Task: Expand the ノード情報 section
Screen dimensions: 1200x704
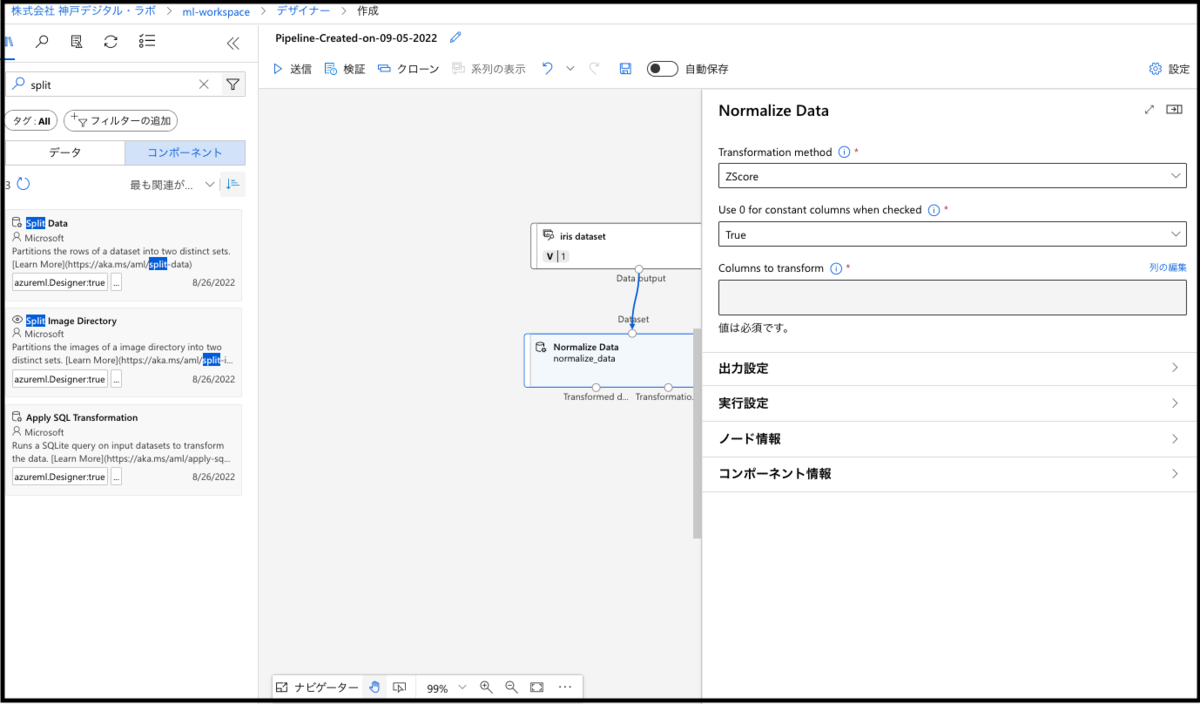Action: (949, 438)
